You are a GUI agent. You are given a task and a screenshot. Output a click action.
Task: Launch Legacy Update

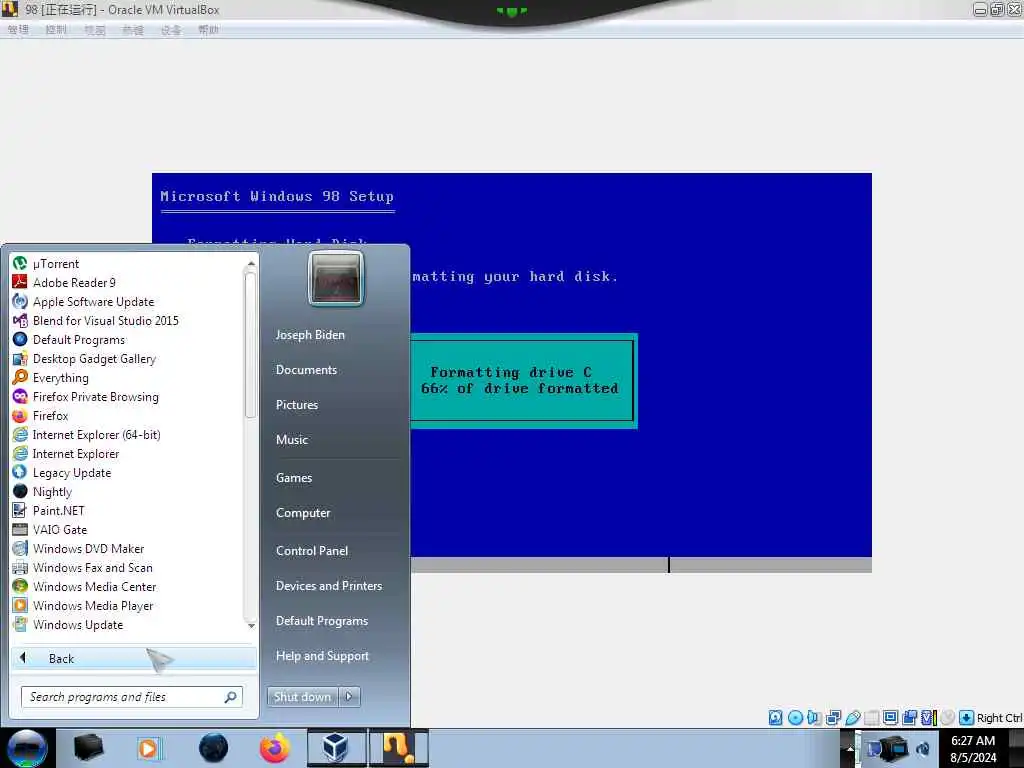point(62,472)
